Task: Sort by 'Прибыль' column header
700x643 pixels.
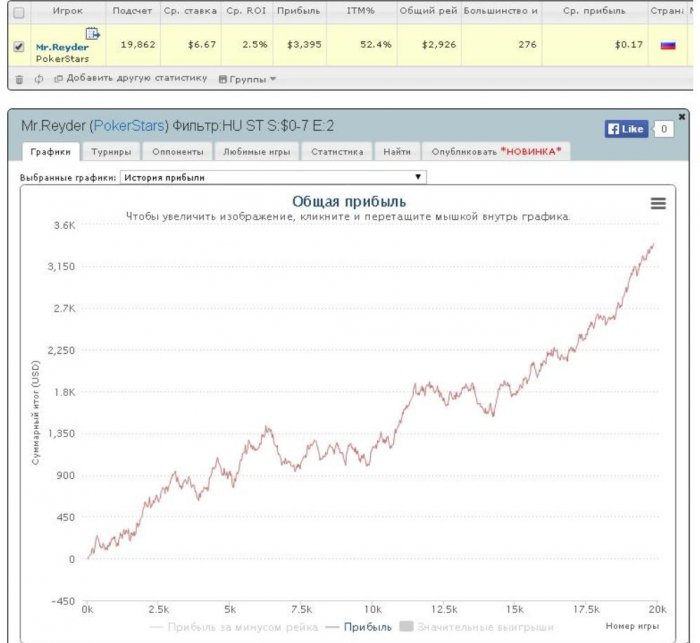Action: tap(299, 11)
